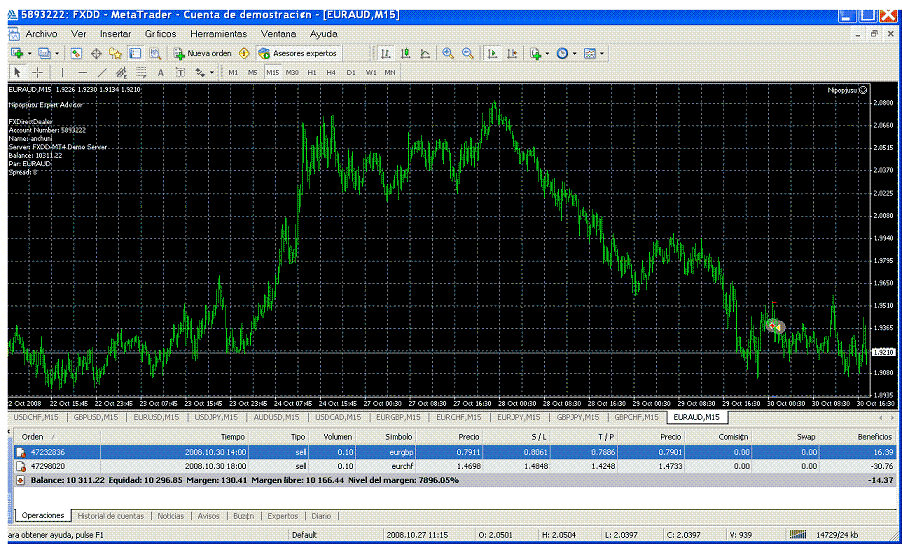Switch to line chart view
The height and width of the screenshot is (544, 902).
[425, 53]
